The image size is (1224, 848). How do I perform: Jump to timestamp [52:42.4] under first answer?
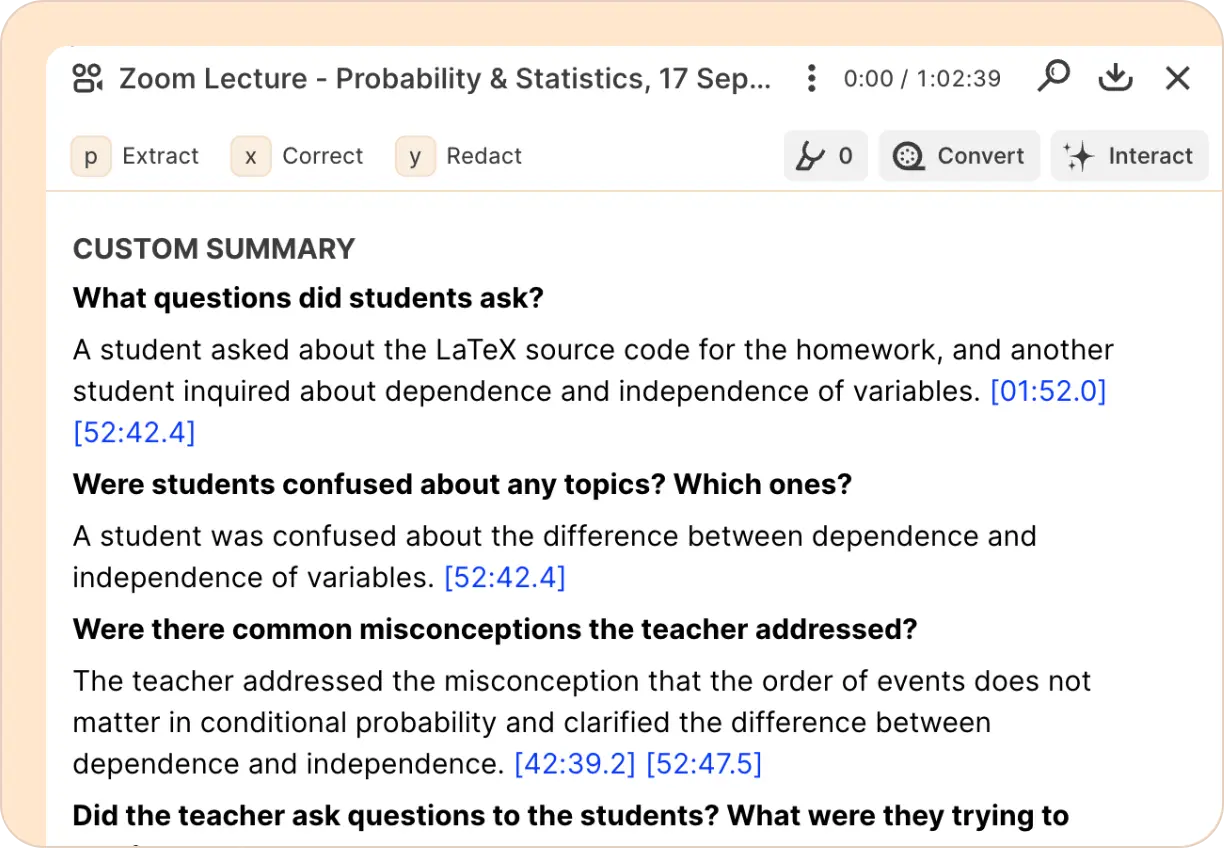tap(134, 432)
